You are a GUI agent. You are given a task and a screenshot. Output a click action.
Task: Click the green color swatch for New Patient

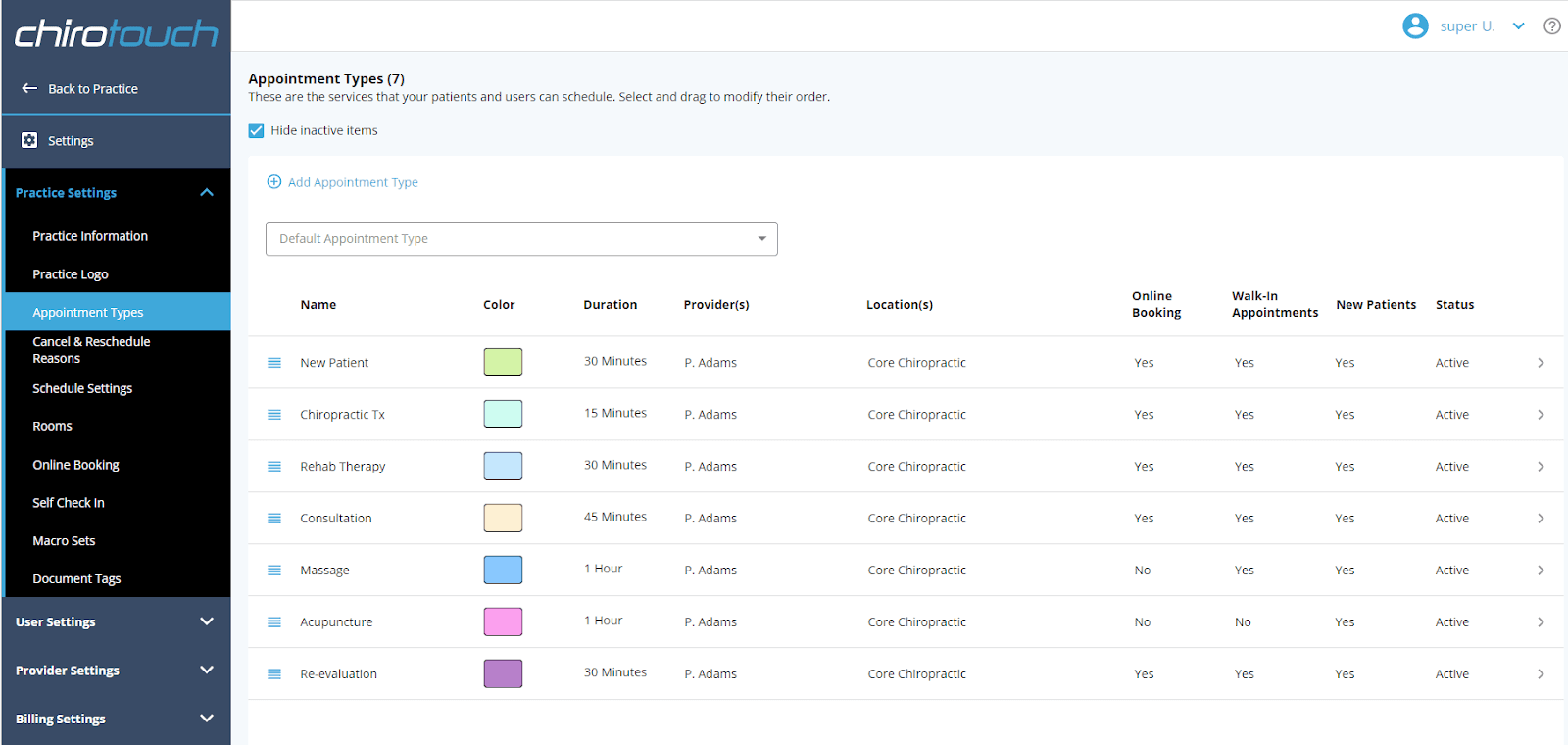(503, 362)
